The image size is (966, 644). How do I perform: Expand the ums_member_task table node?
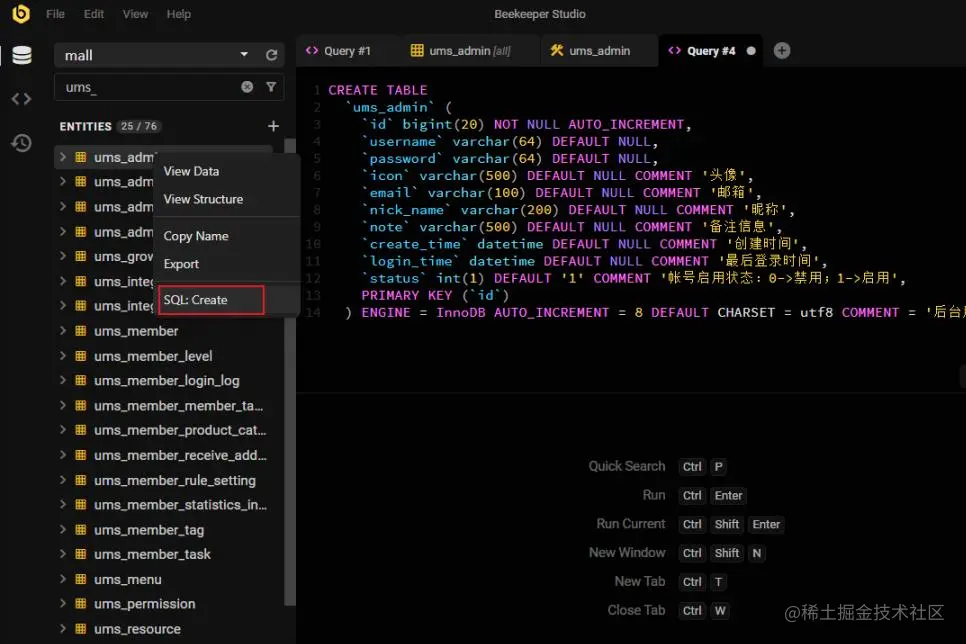[x=62, y=554]
